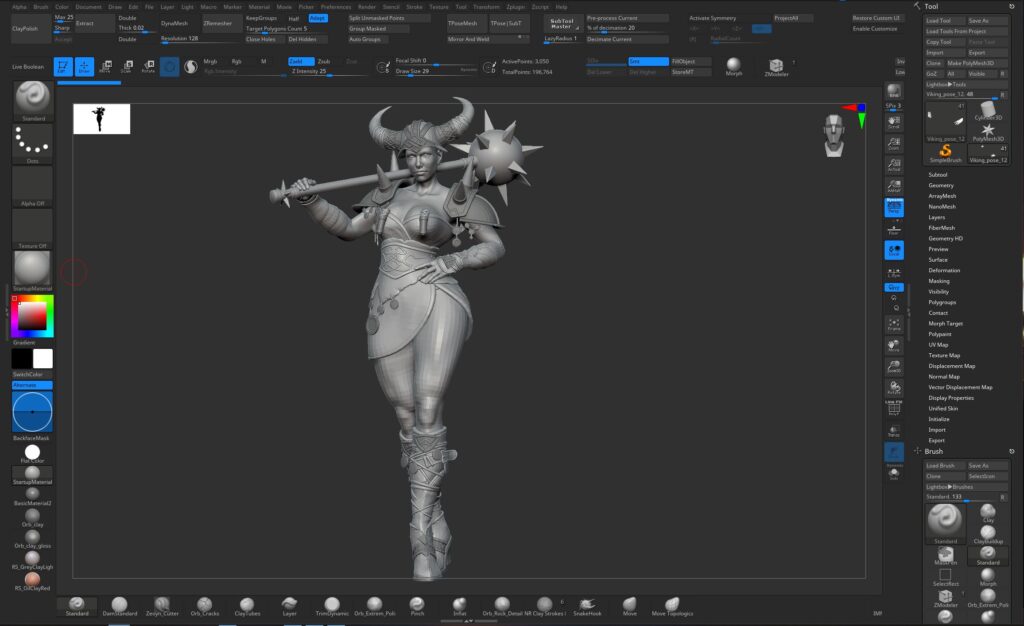Toggle Perspective (Persp) view button
Screen dimensions: 1024x626
coord(894,207)
